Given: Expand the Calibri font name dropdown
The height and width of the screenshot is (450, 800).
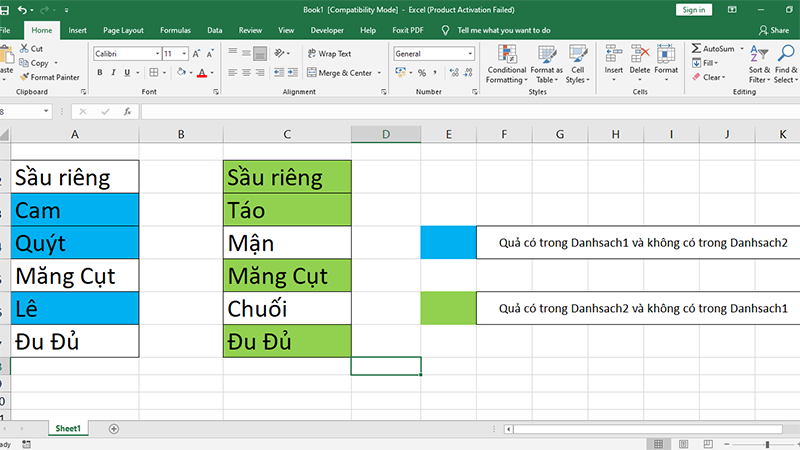Looking at the screenshot, I should point(157,54).
